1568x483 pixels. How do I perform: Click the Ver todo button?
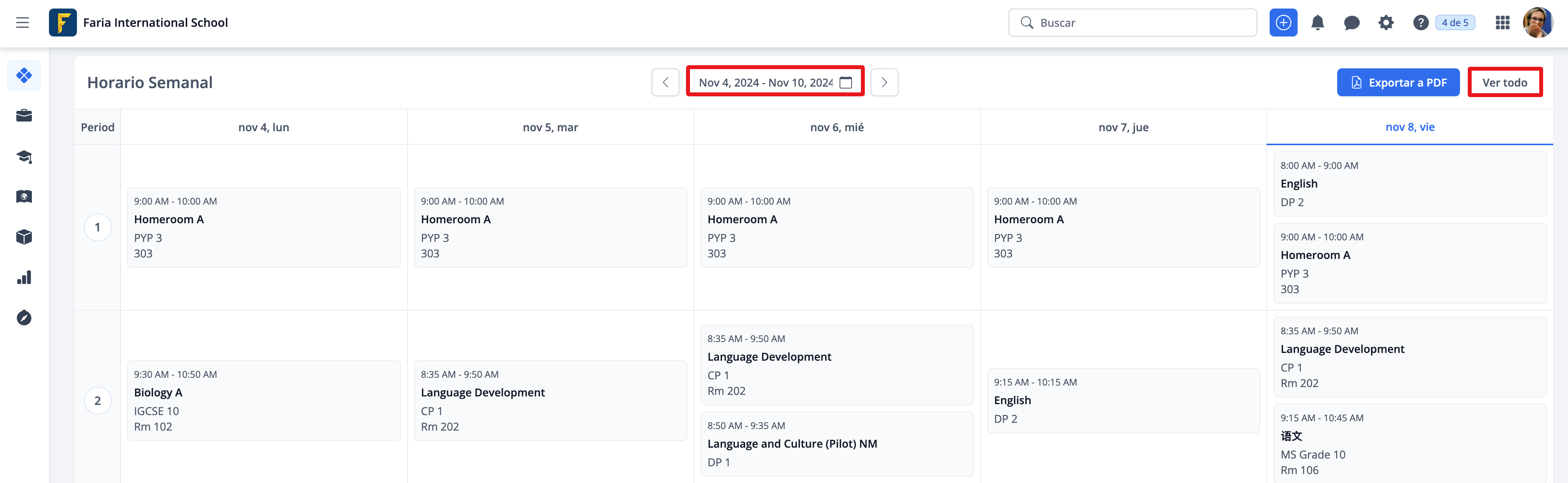point(1504,82)
